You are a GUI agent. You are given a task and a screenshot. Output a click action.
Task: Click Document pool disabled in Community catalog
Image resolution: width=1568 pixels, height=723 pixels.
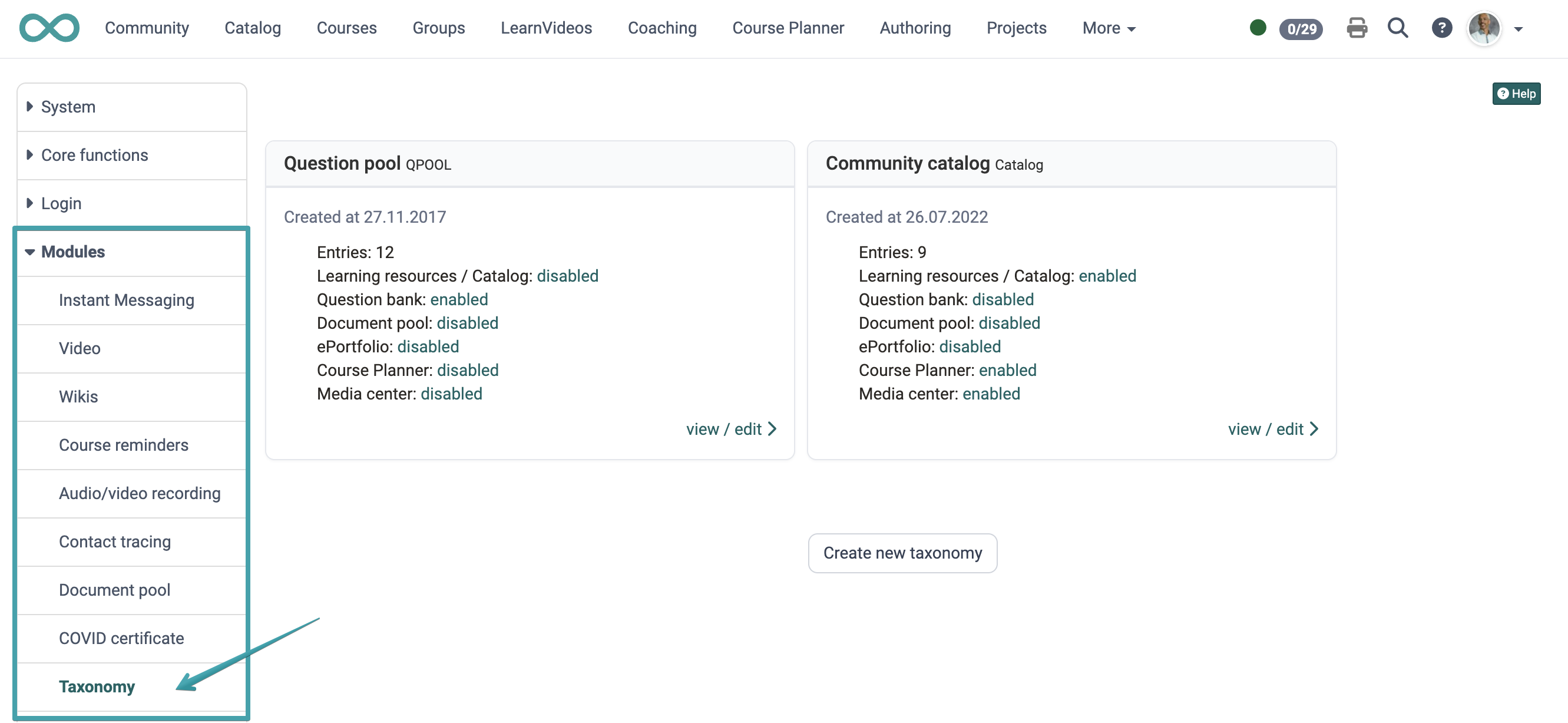pos(1009,323)
